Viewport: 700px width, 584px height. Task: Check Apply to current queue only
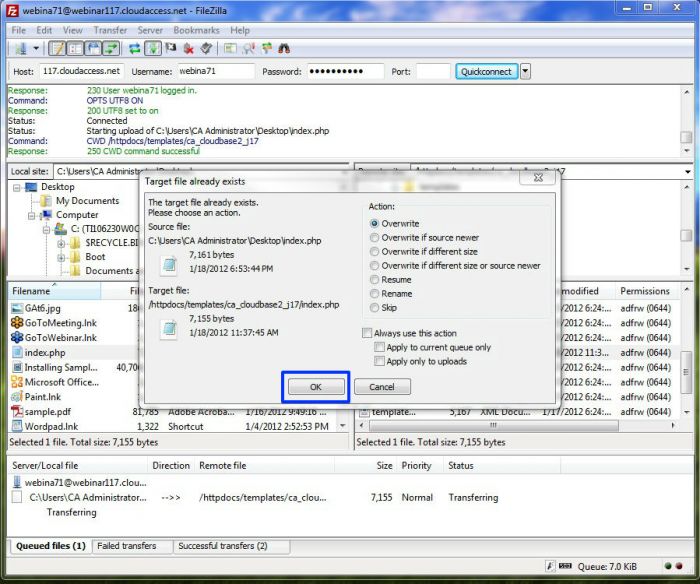(379, 347)
